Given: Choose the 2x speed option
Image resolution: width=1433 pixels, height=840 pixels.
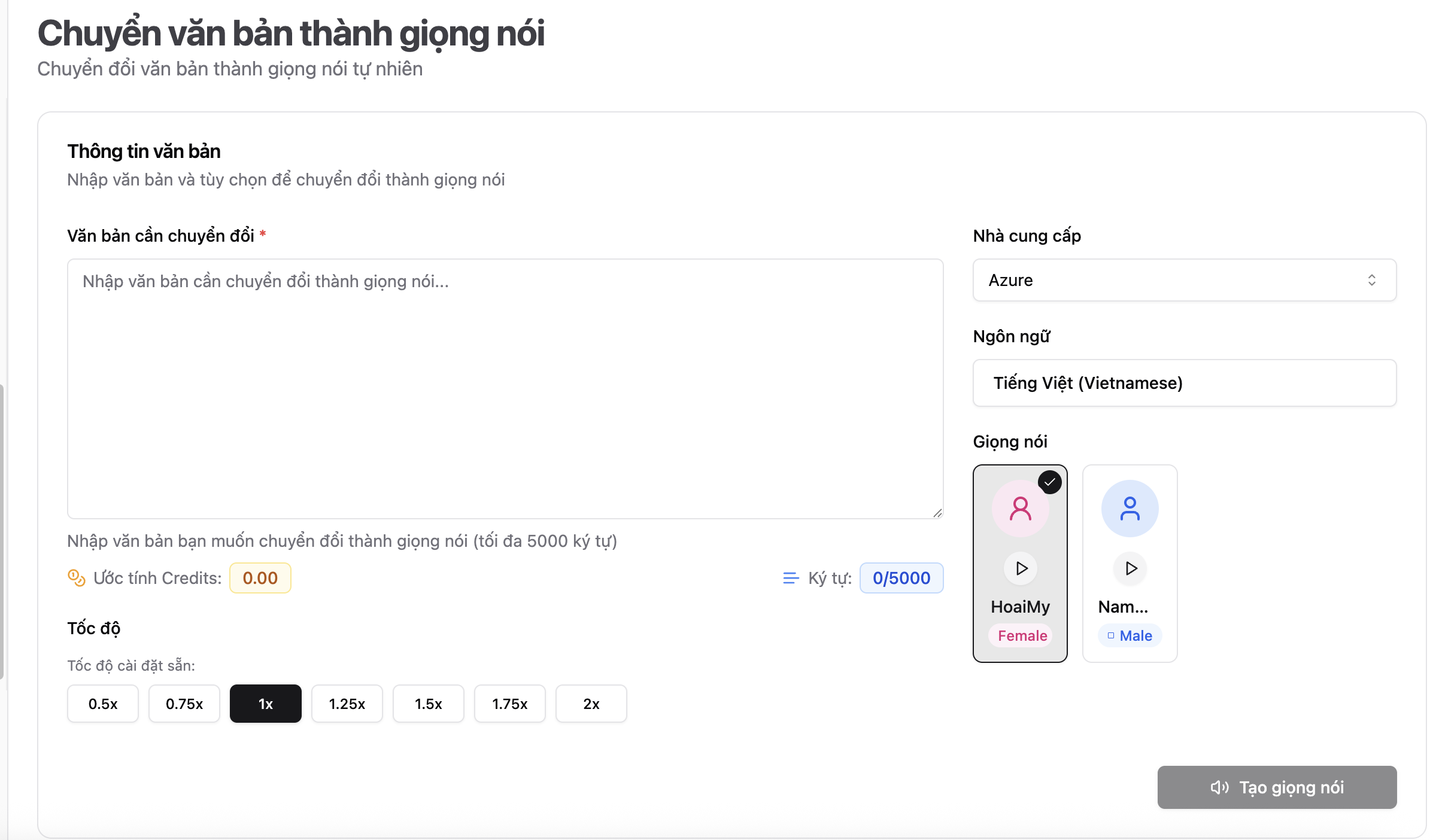Looking at the screenshot, I should coord(591,704).
